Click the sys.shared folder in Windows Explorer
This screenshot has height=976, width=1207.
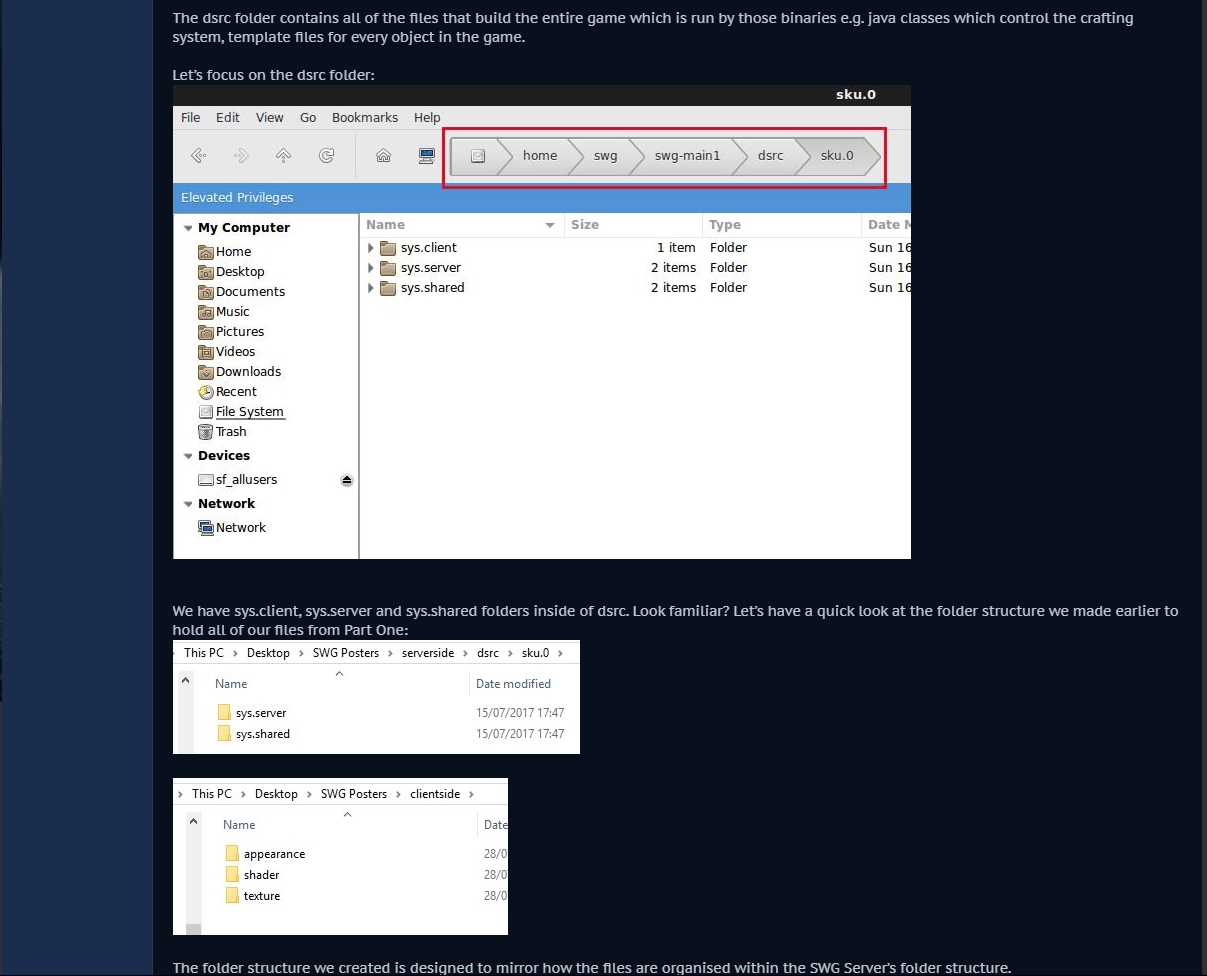click(263, 734)
